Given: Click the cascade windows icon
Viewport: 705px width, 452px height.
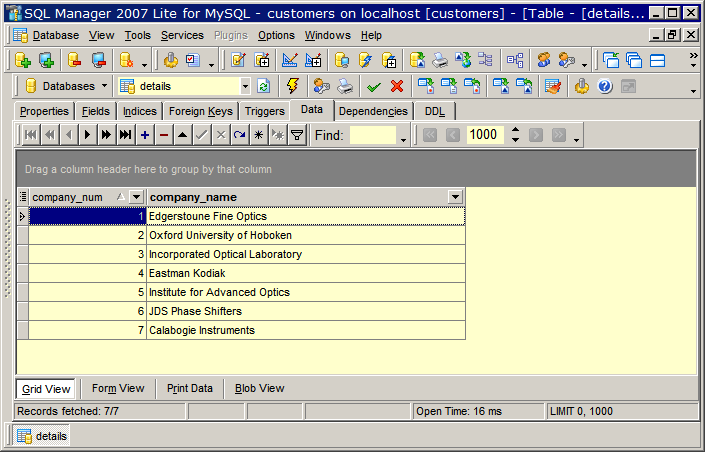Looking at the screenshot, I should coord(634,60).
